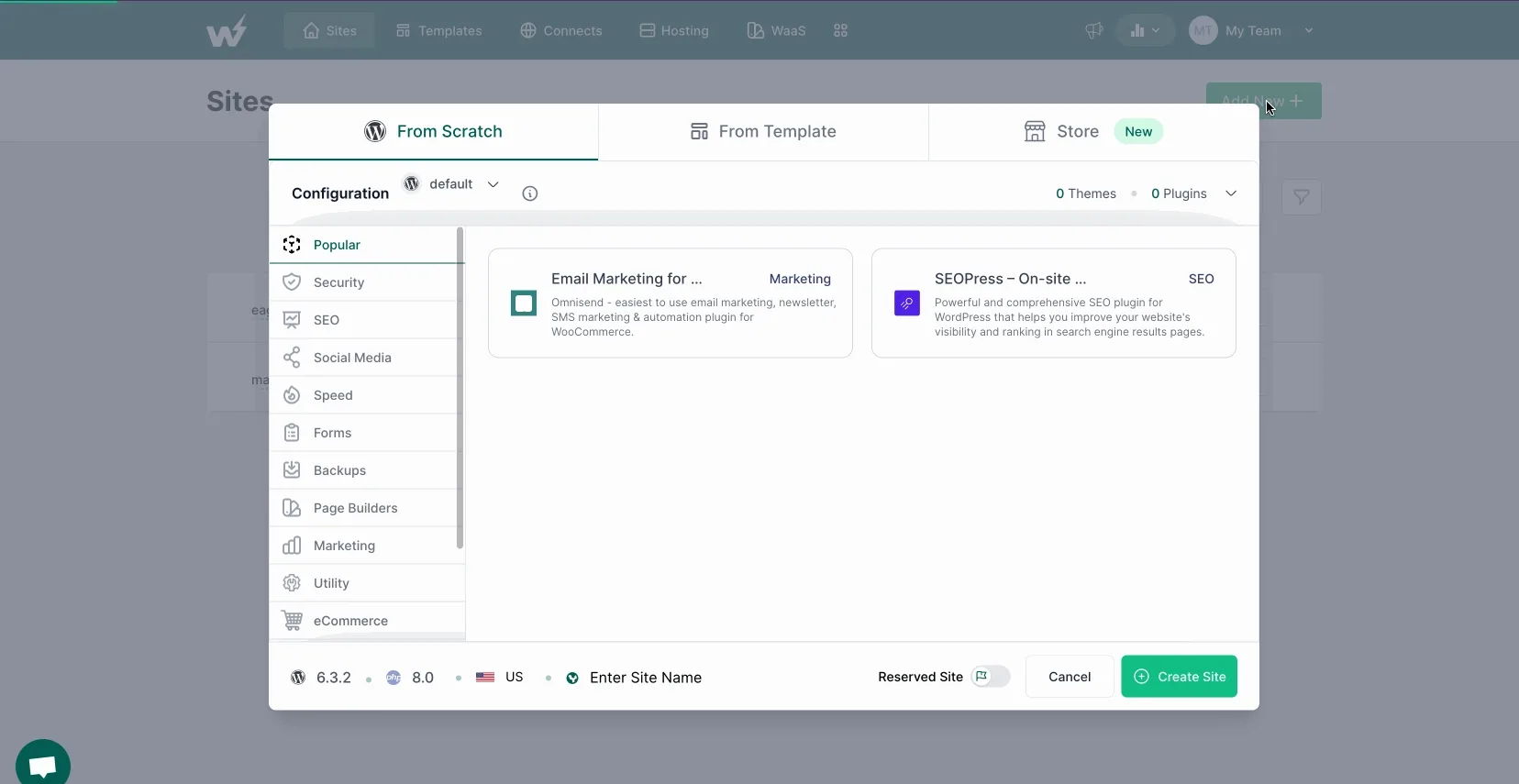The image size is (1519, 784).
Task: Open the live chat bubble icon
Action: [x=43, y=765]
